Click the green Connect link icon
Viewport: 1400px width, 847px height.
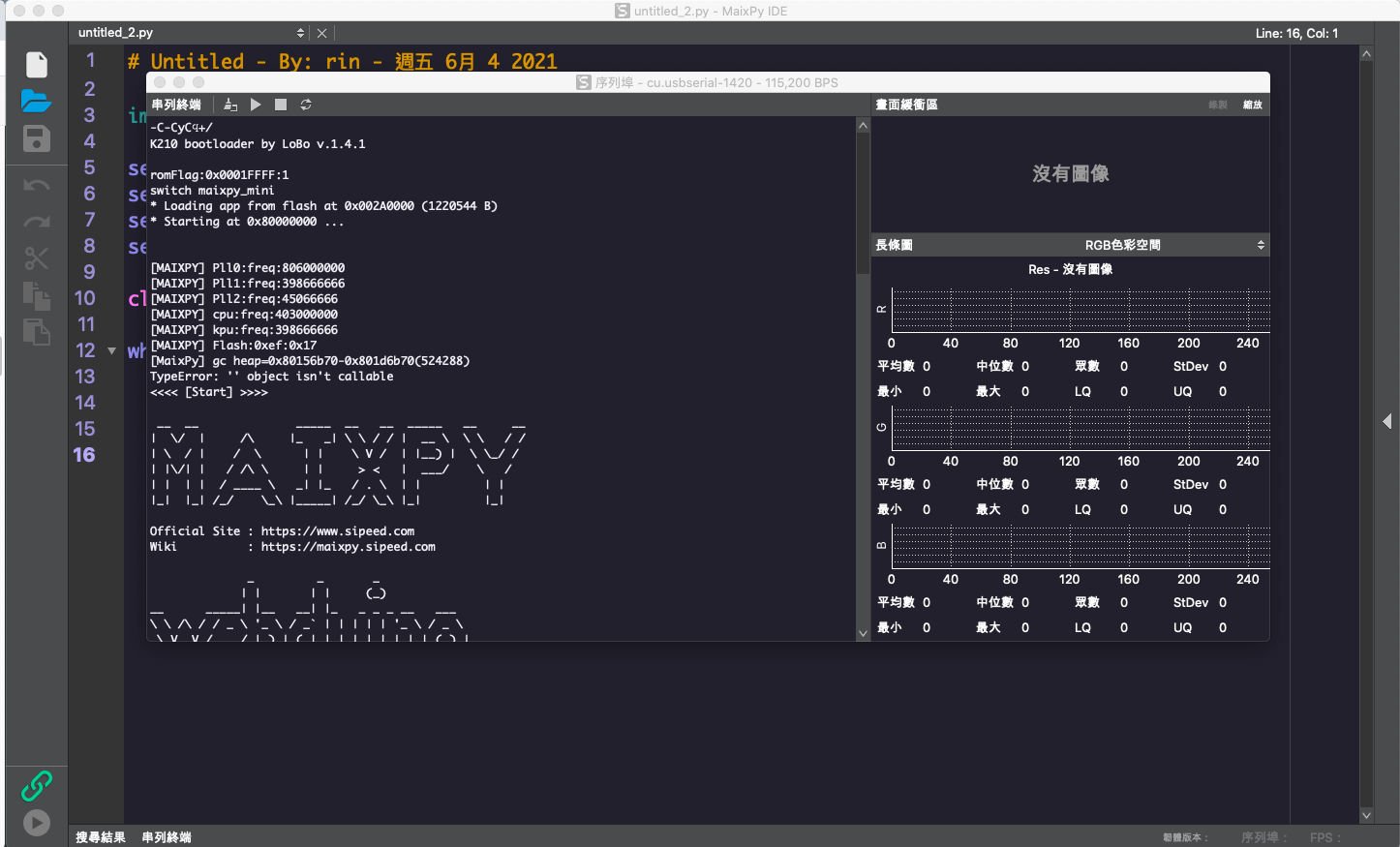click(37, 786)
